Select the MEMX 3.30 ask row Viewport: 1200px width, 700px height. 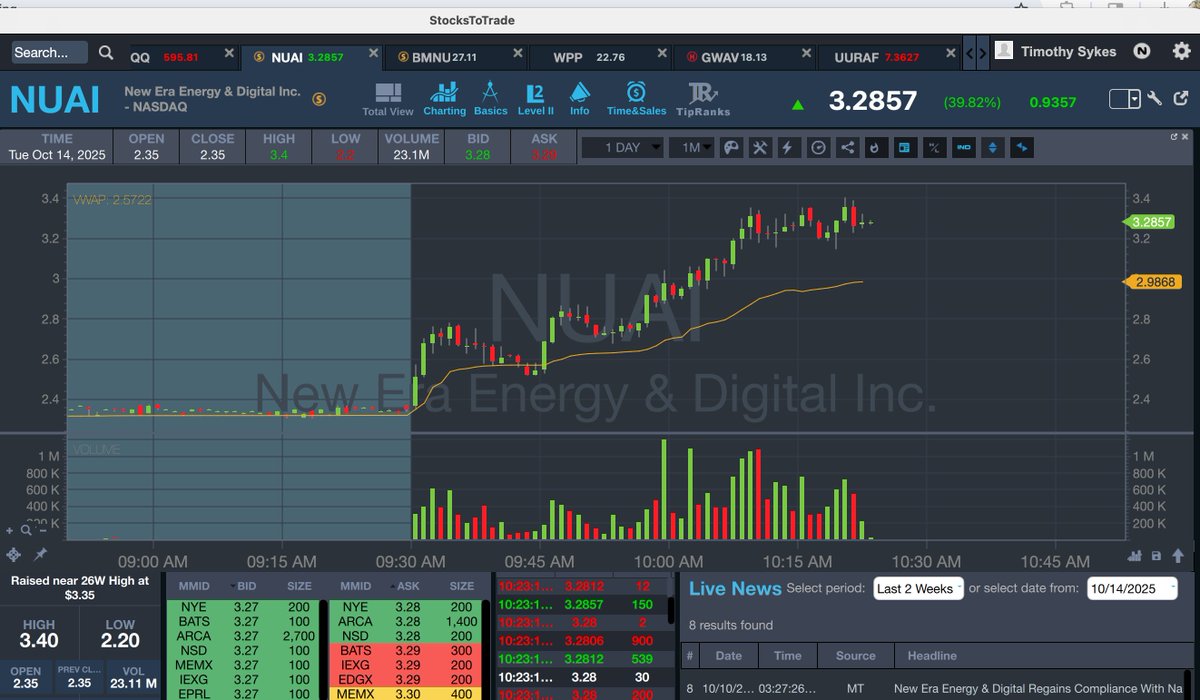click(x=408, y=693)
